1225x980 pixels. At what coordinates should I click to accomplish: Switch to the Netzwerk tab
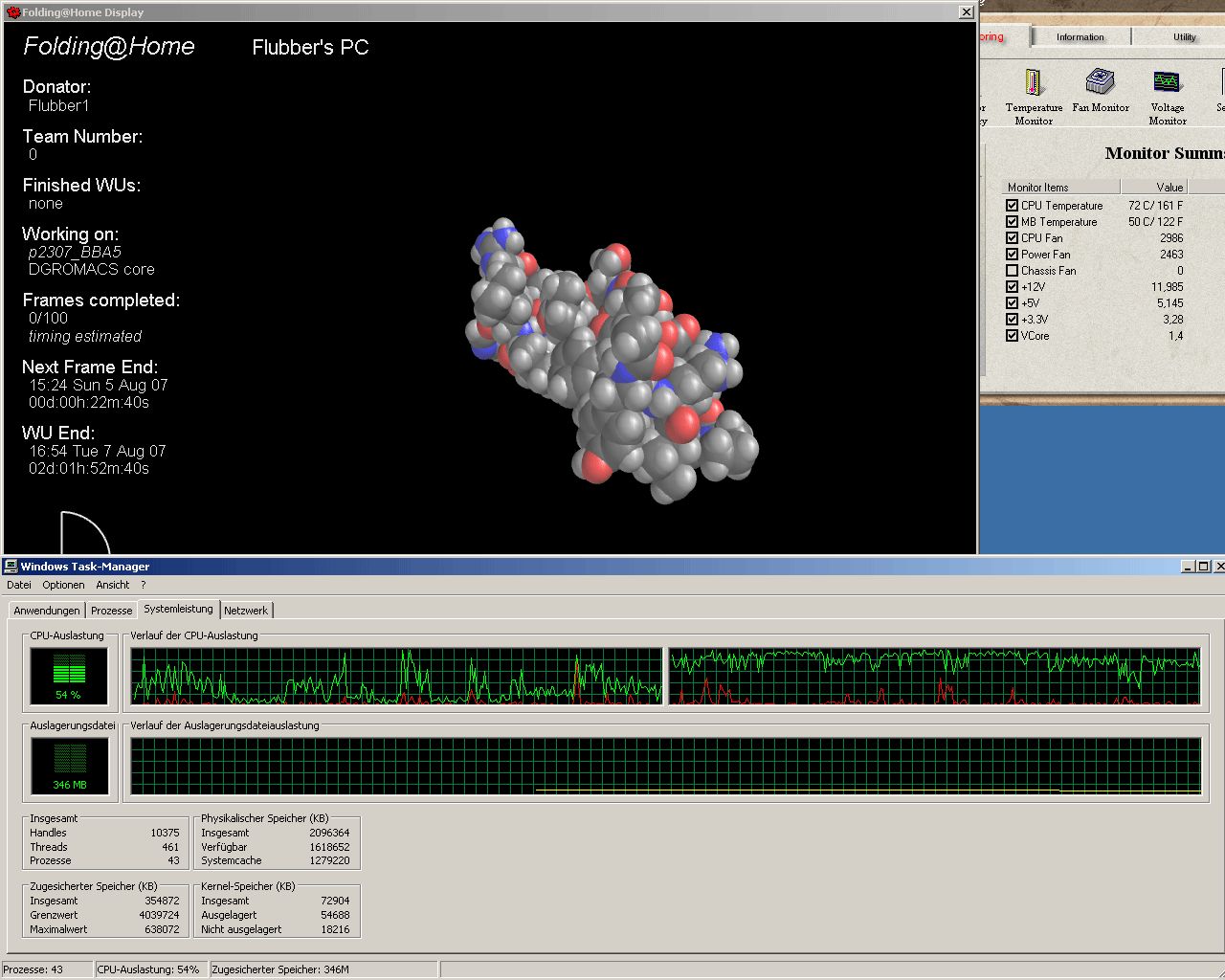(246, 611)
